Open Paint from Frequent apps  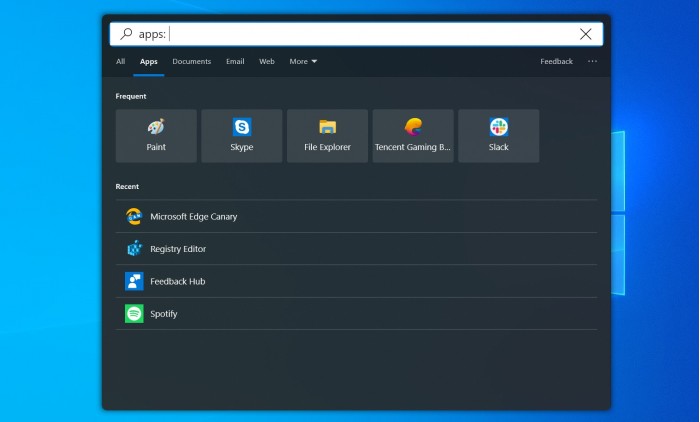[x=156, y=136]
